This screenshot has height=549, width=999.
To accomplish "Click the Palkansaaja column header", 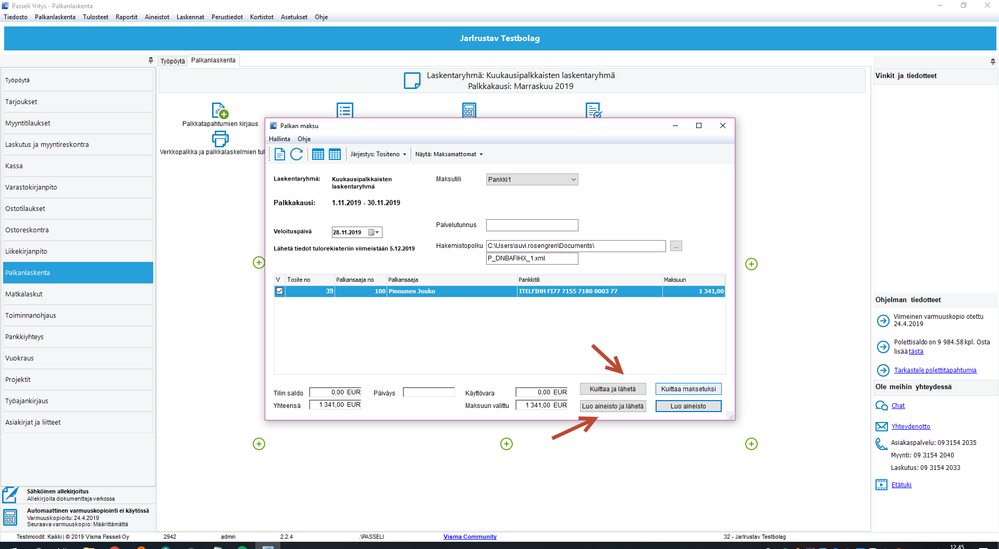I will pyautogui.click(x=452, y=280).
